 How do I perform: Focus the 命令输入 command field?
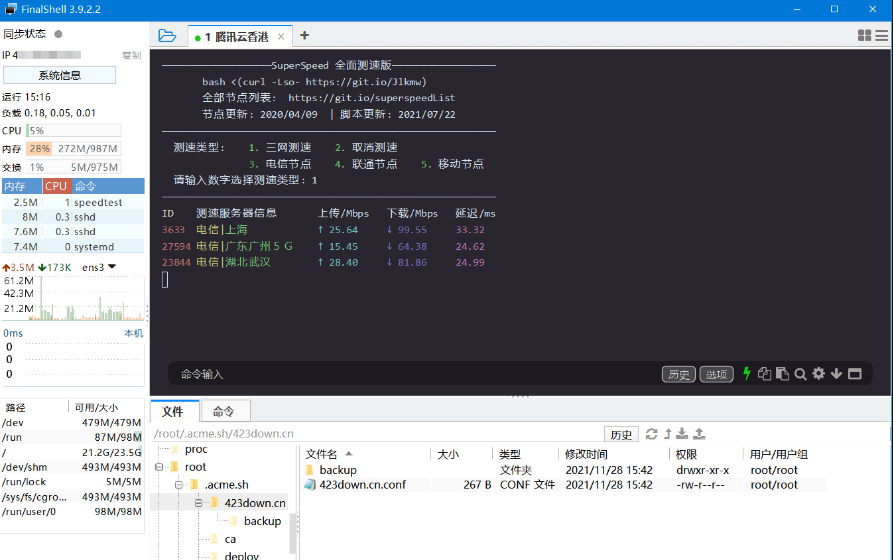(416, 374)
